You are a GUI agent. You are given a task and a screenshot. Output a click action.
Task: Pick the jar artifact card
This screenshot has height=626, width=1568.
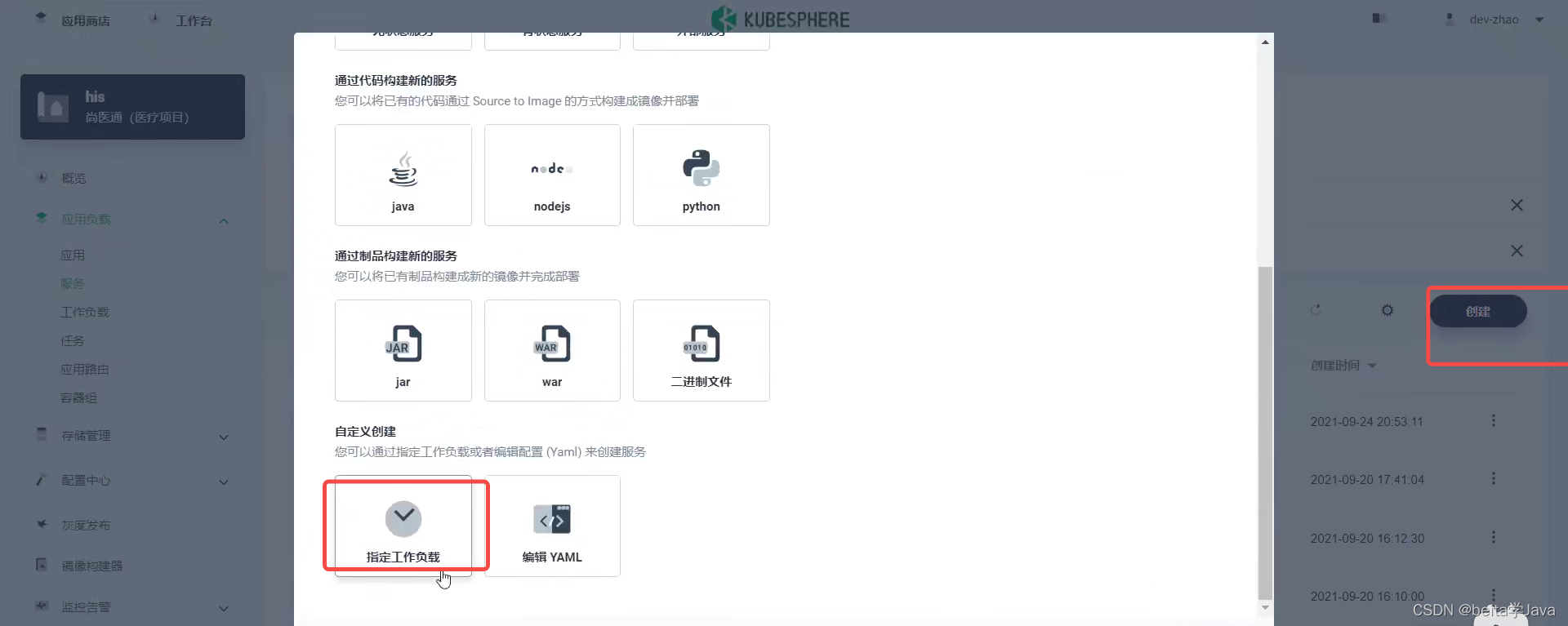pyautogui.click(x=403, y=350)
